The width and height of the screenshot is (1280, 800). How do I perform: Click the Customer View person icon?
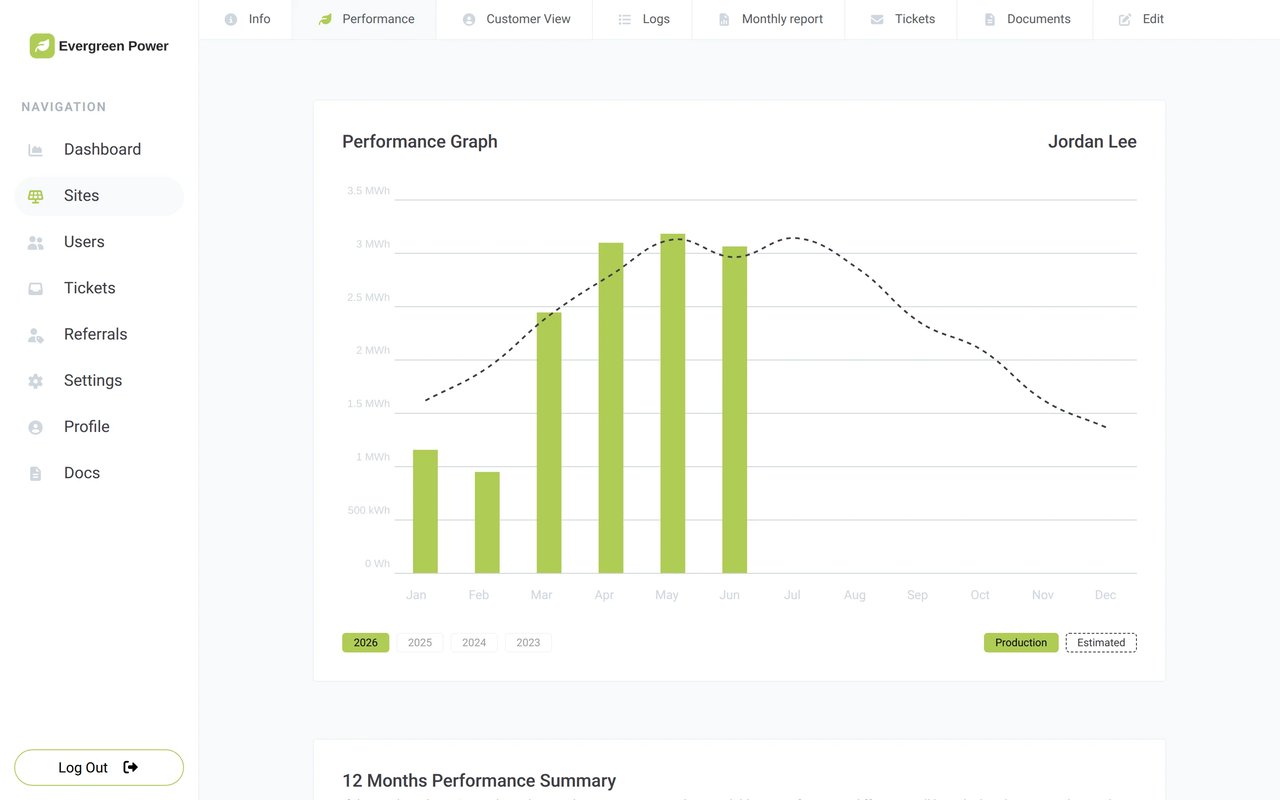click(x=469, y=19)
